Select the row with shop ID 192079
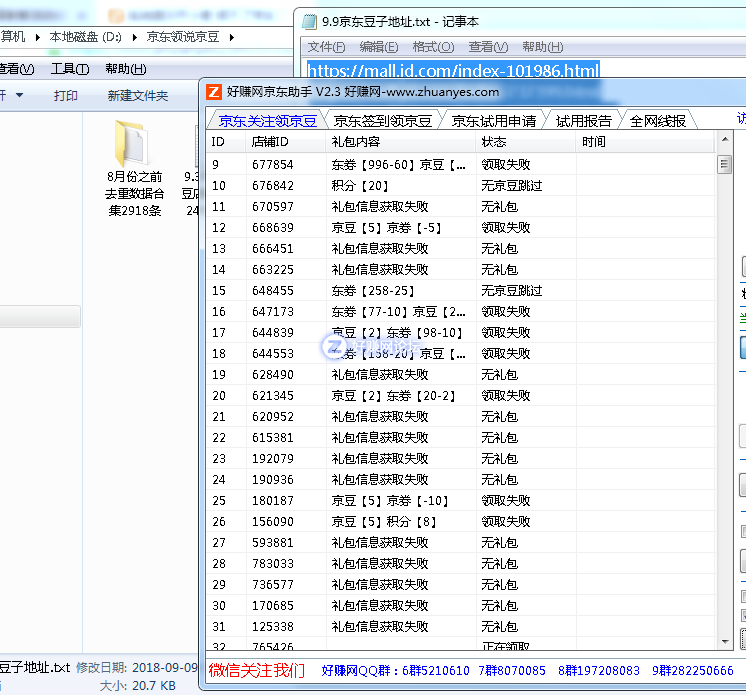The height and width of the screenshot is (695, 746). point(461,459)
